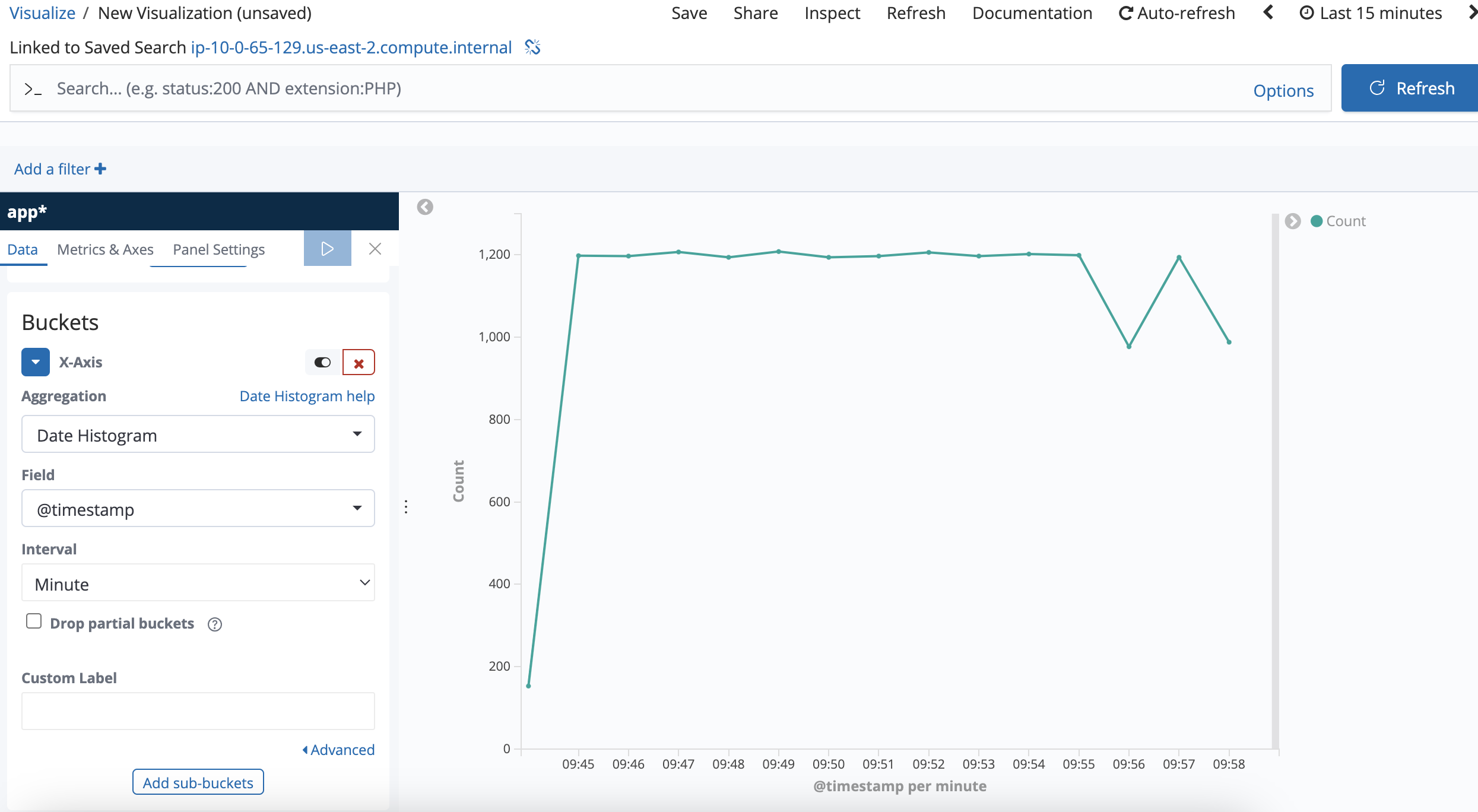Disable the X-Axis aggregation toggle
The height and width of the screenshot is (812, 1478).
coord(322,363)
